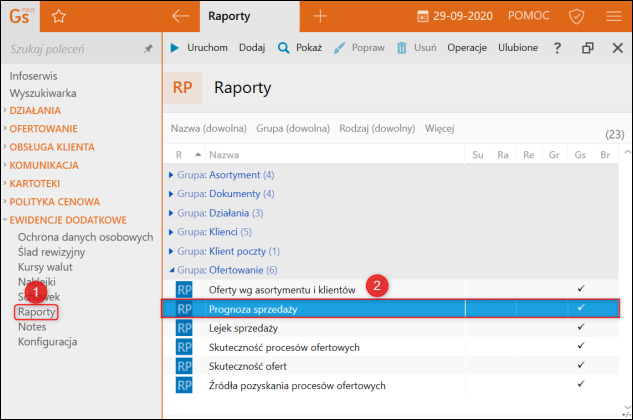
Task: Expand the Działania group
Action: click(x=171, y=213)
